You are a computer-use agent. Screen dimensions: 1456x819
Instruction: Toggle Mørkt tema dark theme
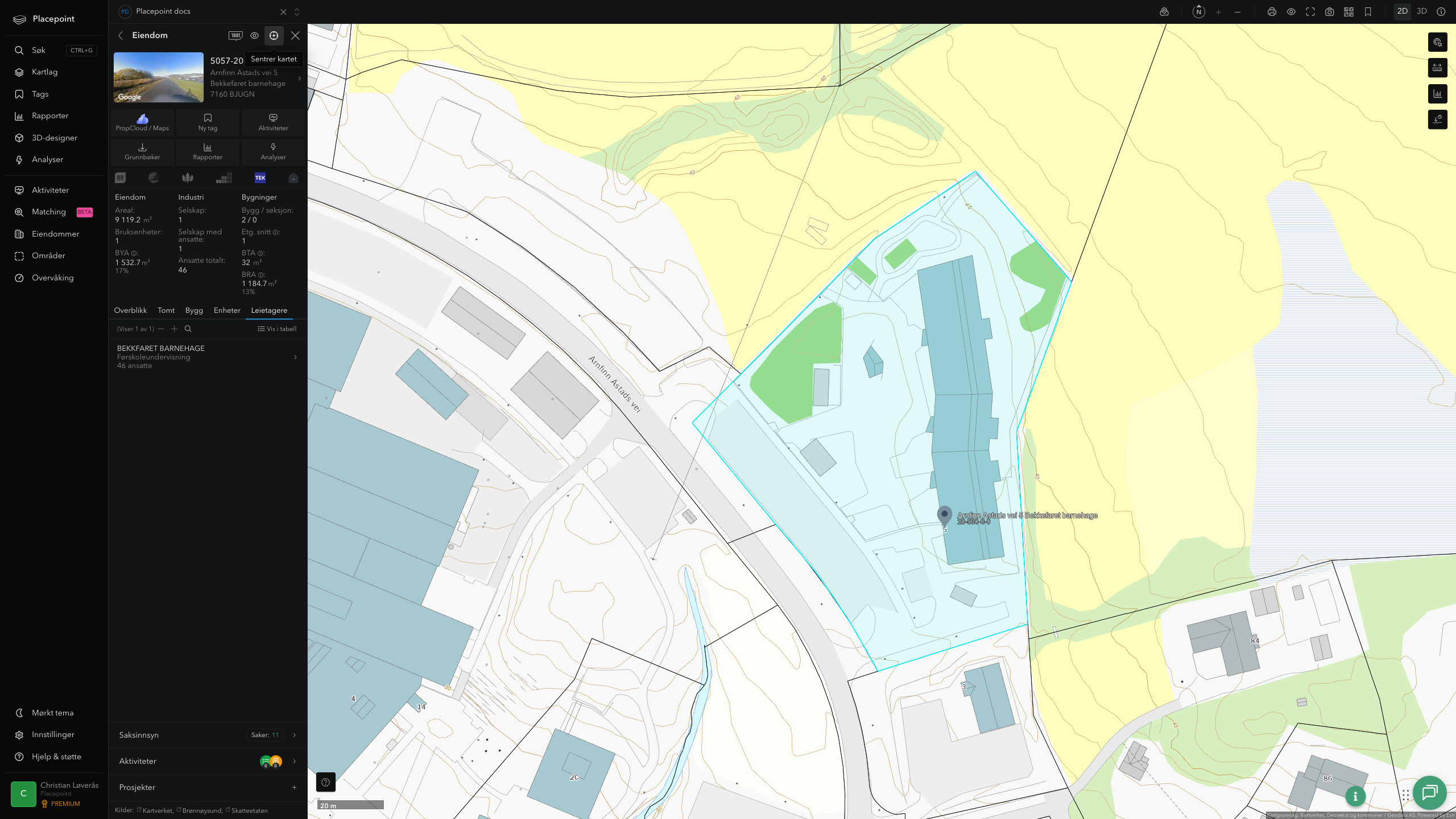pos(53,713)
